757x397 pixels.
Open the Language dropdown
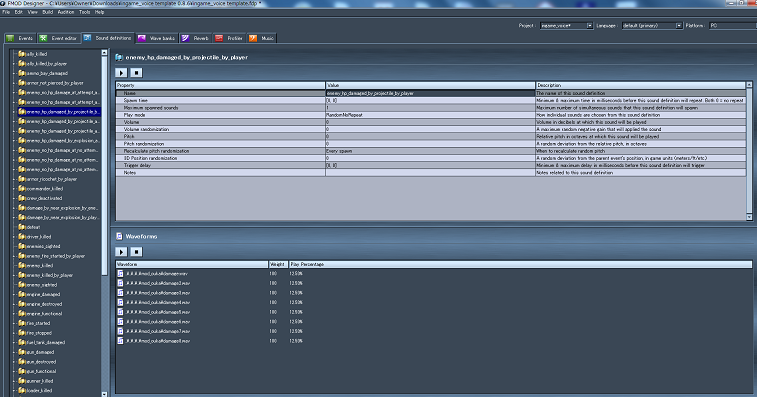pyautogui.click(x=679, y=26)
